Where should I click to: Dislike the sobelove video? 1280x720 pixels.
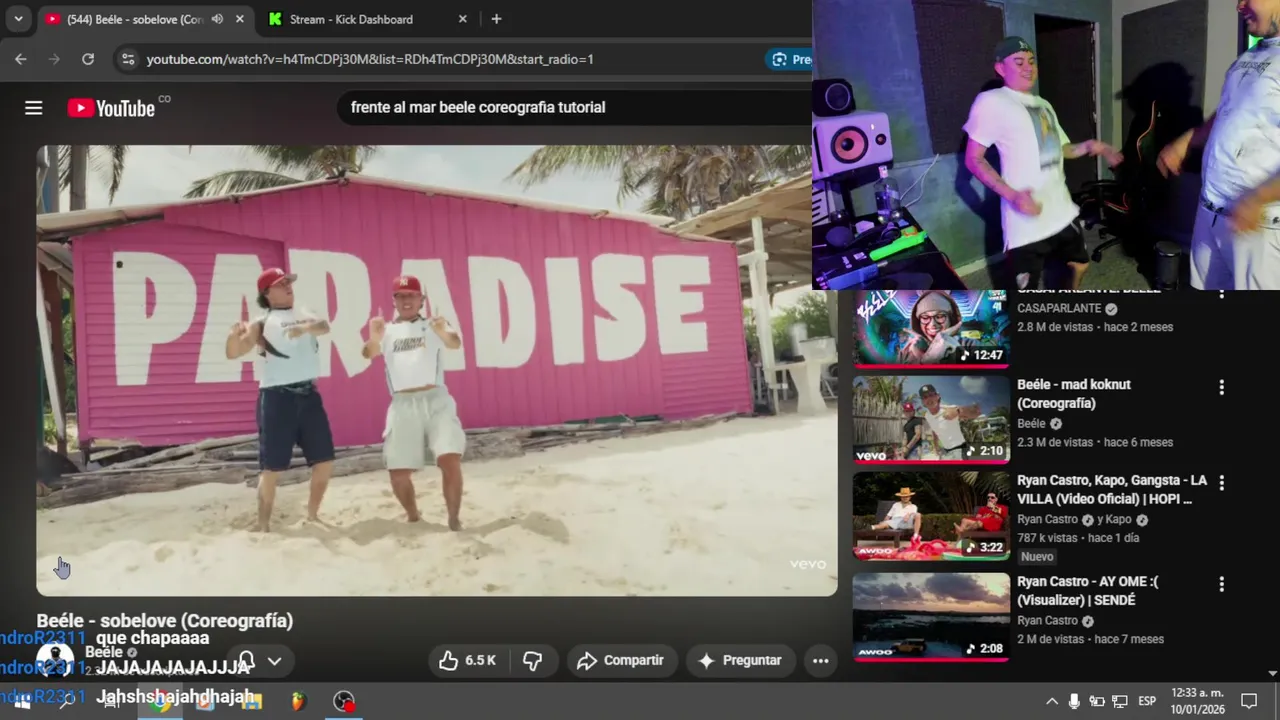pos(533,660)
